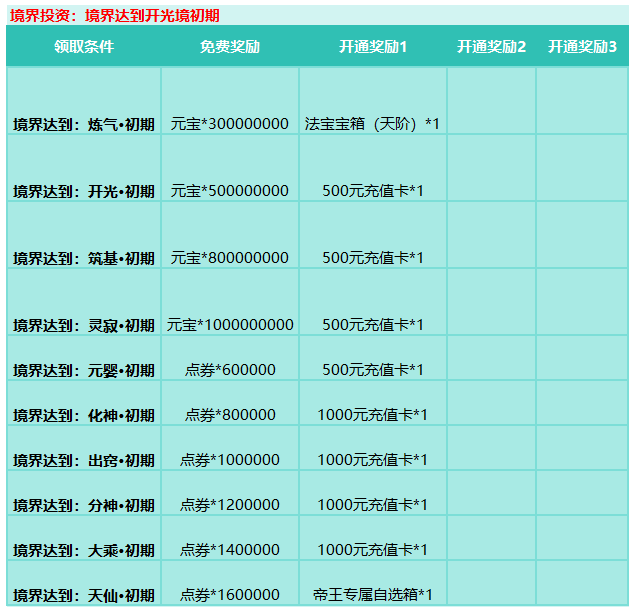This screenshot has width=633, height=607.
Task: Select 1000元充值卡*1 in the 大乘 row
Action: pyautogui.click(x=372, y=550)
